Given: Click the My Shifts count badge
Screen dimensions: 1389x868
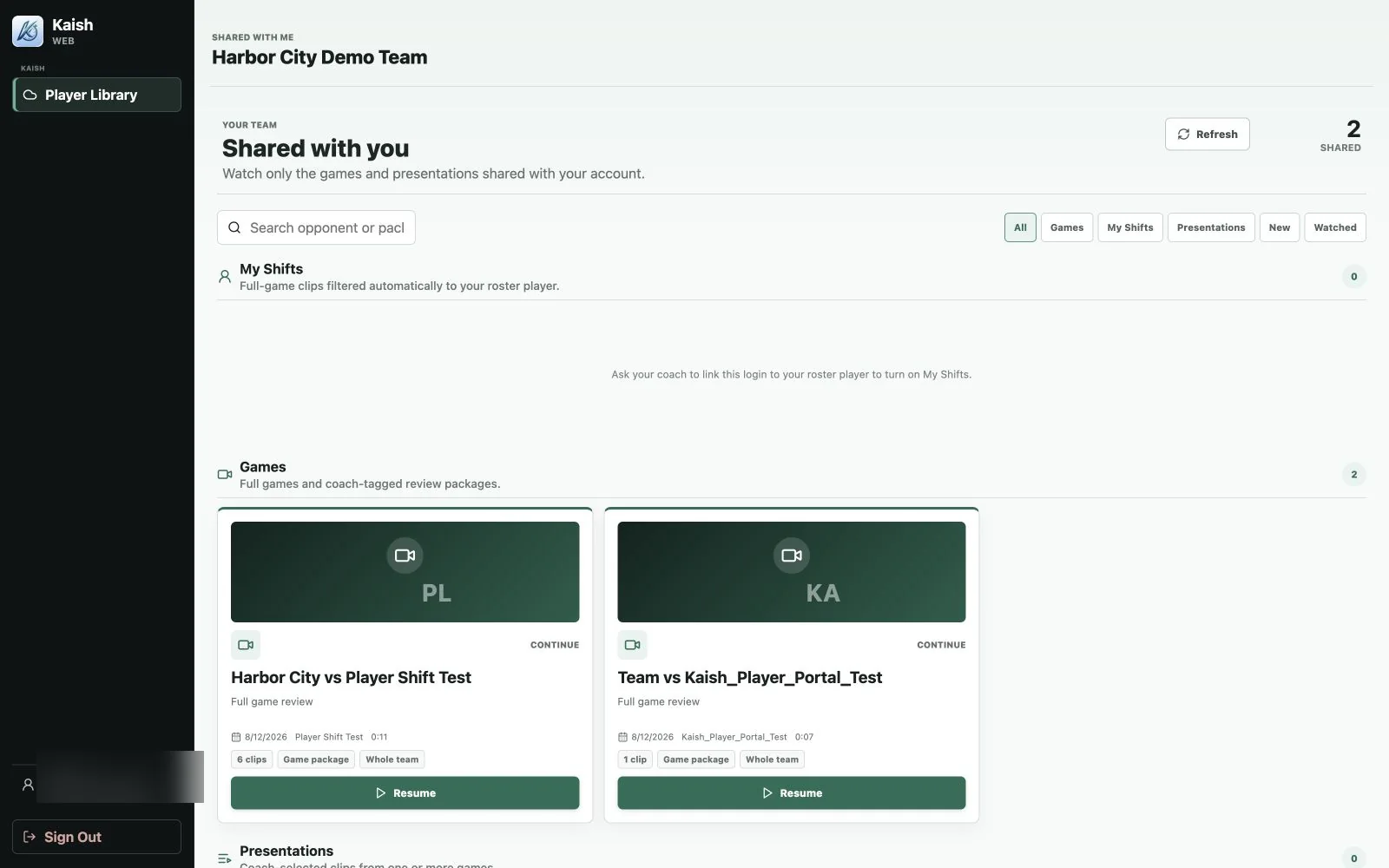Looking at the screenshot, I should [x=1353, y=277].
